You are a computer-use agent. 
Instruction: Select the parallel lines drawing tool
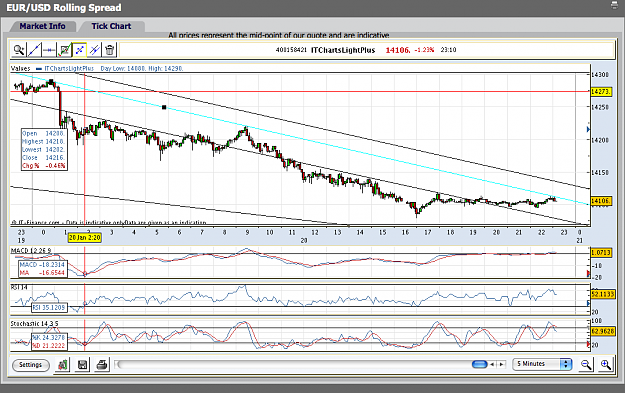94,50
